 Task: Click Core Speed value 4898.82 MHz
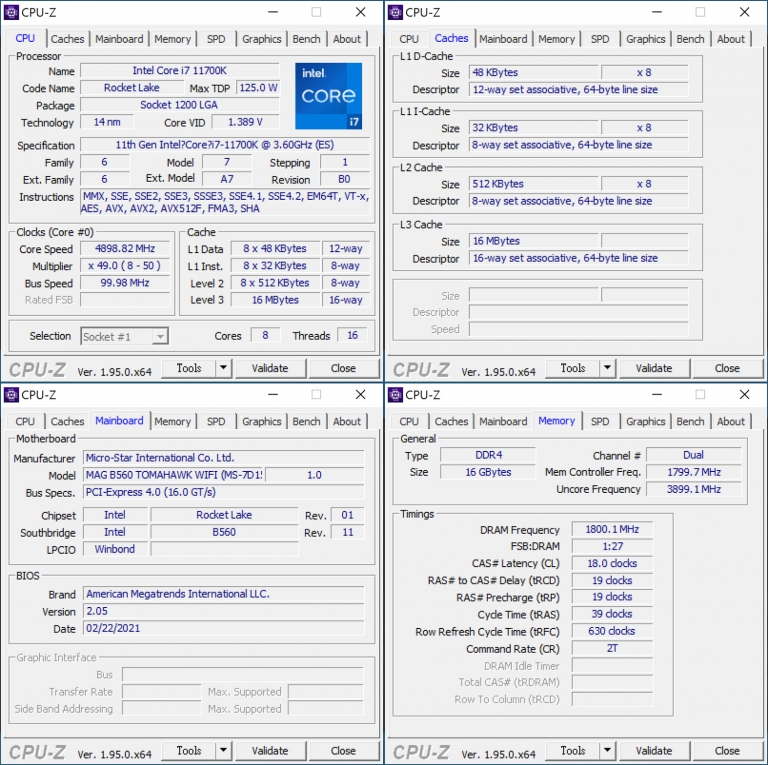point(125,249)
